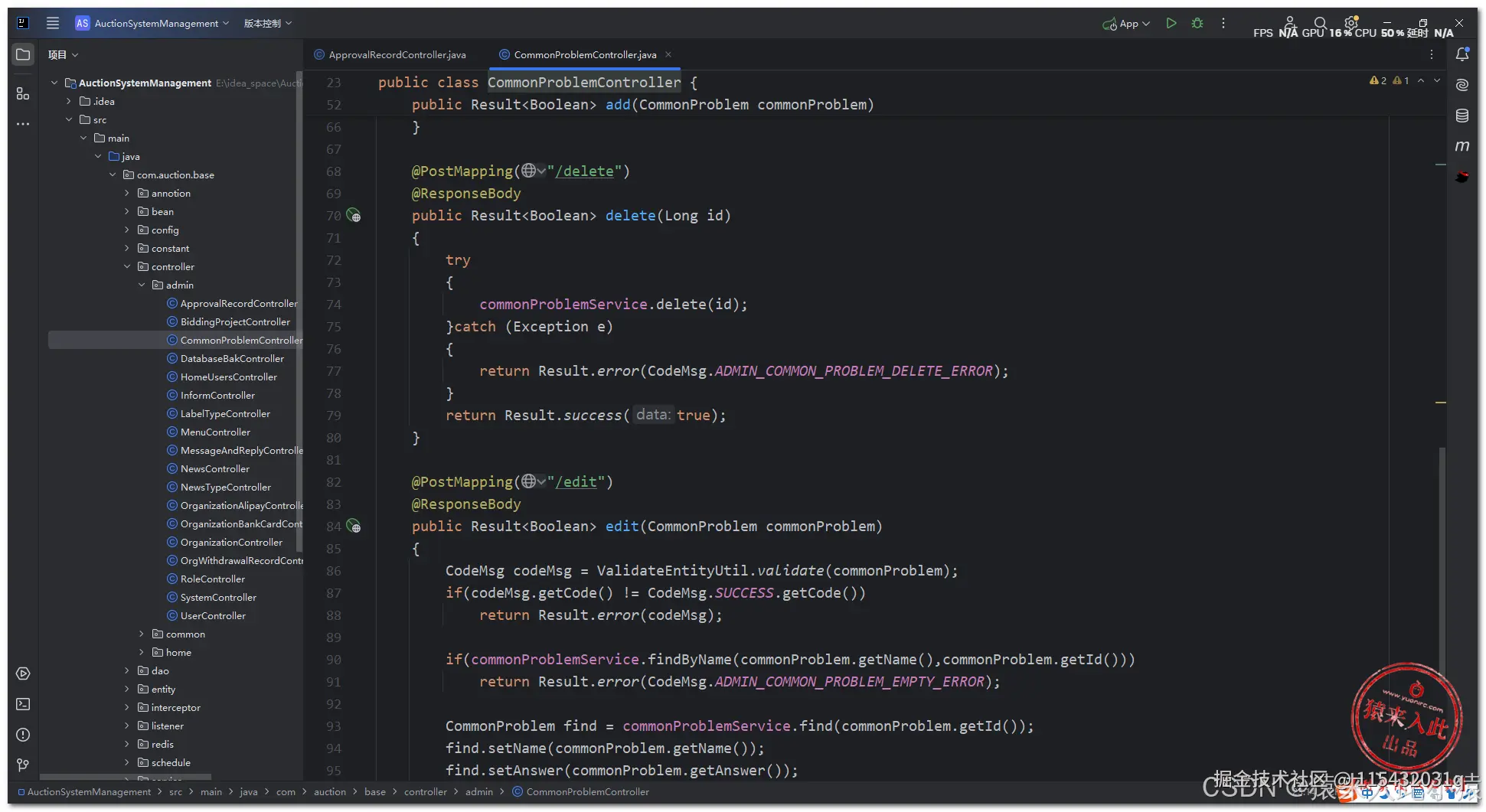This screenshot has width=1486, height=812.
Task: Expand the bean package
Action: 127,211
